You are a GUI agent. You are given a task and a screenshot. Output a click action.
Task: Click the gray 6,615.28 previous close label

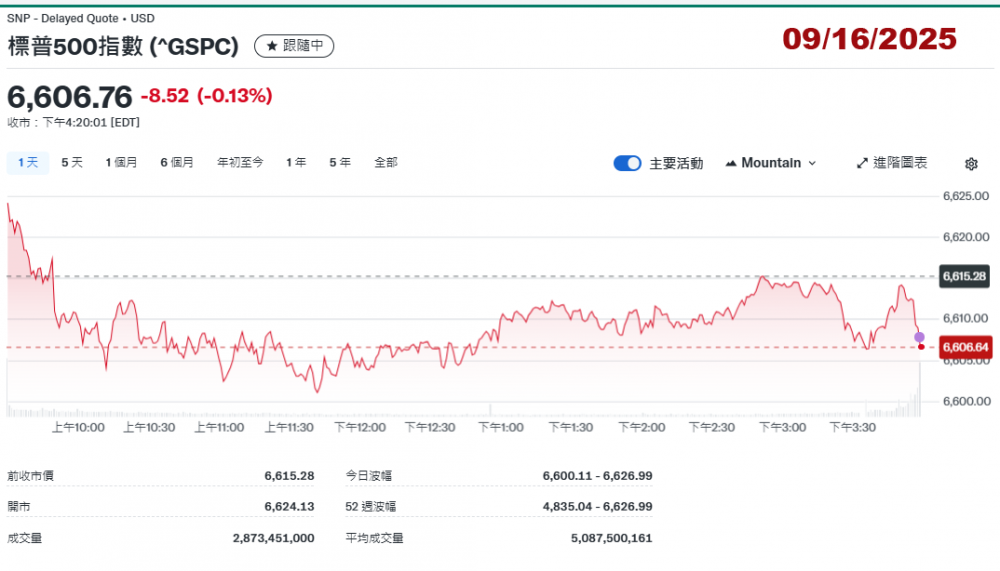tap(965, 276)
